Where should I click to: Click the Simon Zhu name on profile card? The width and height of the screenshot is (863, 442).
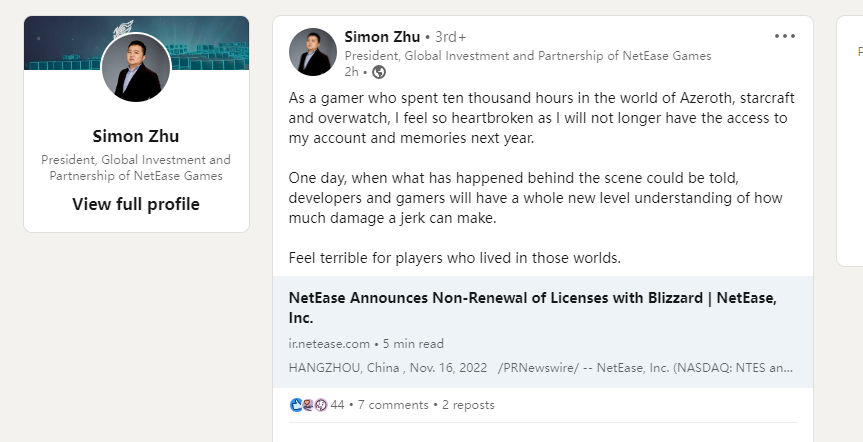click(136, 136)
